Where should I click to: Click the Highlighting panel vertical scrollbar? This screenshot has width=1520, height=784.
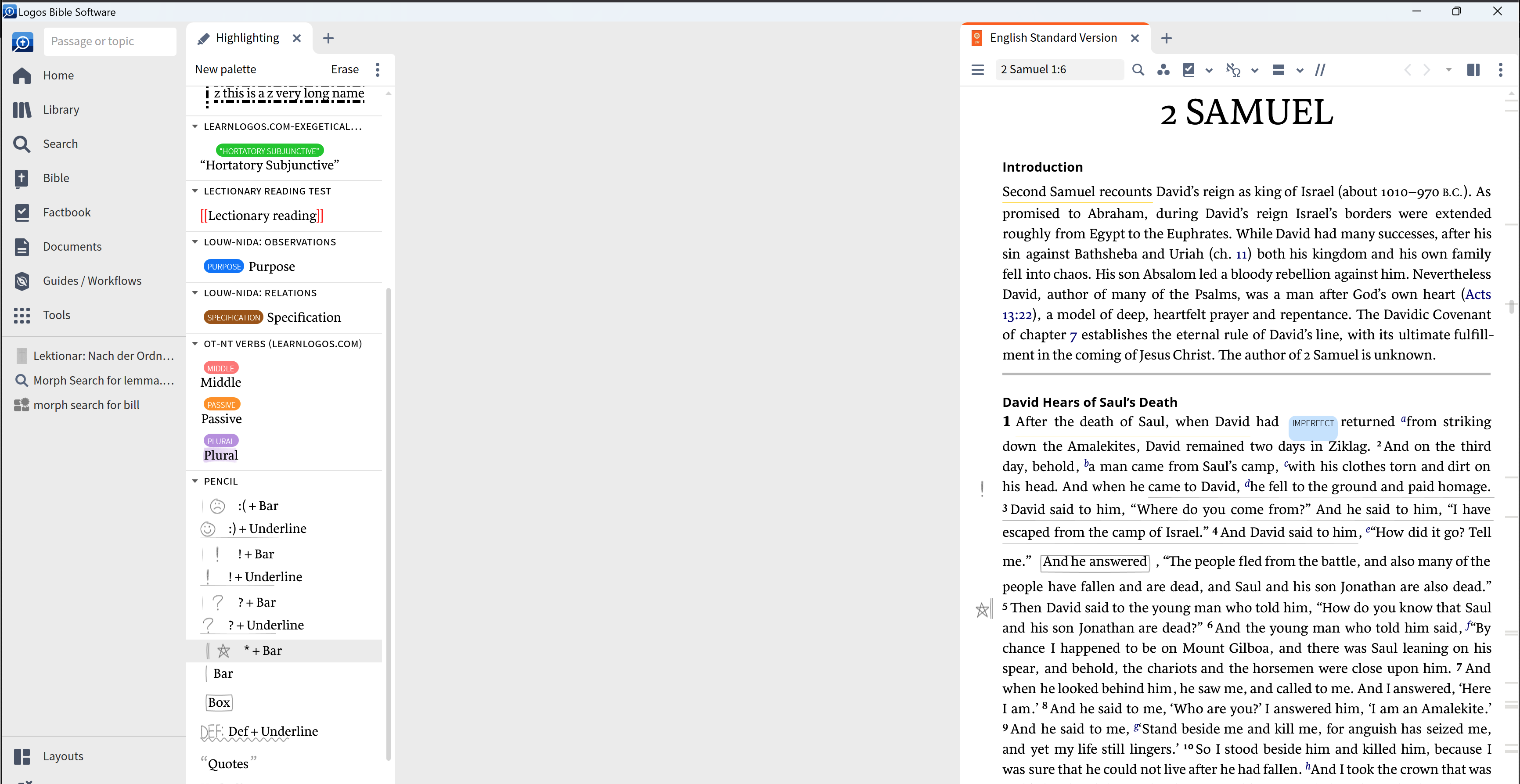coord(388,524)
